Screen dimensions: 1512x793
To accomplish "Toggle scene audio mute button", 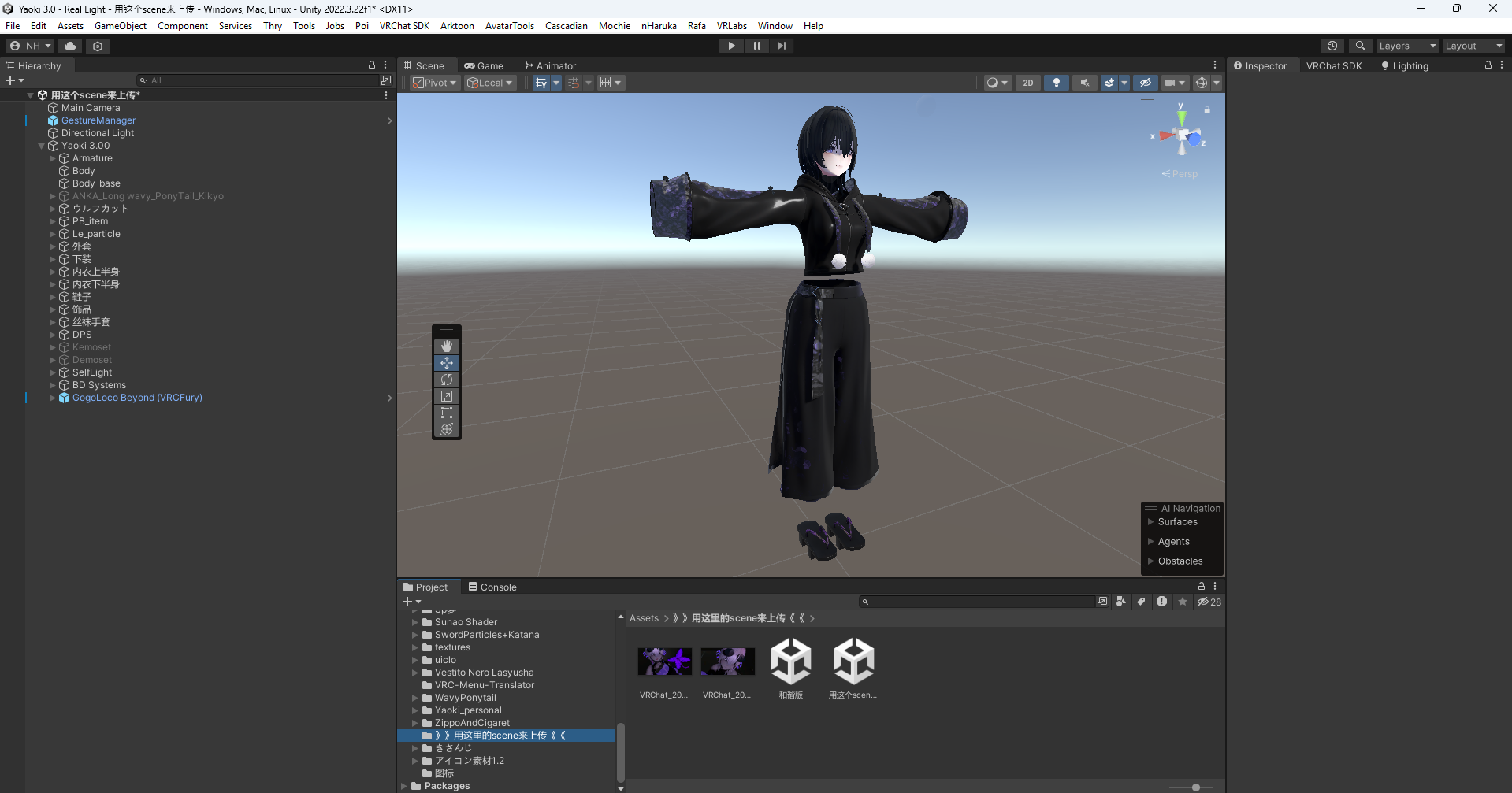I will point(1085,83).
